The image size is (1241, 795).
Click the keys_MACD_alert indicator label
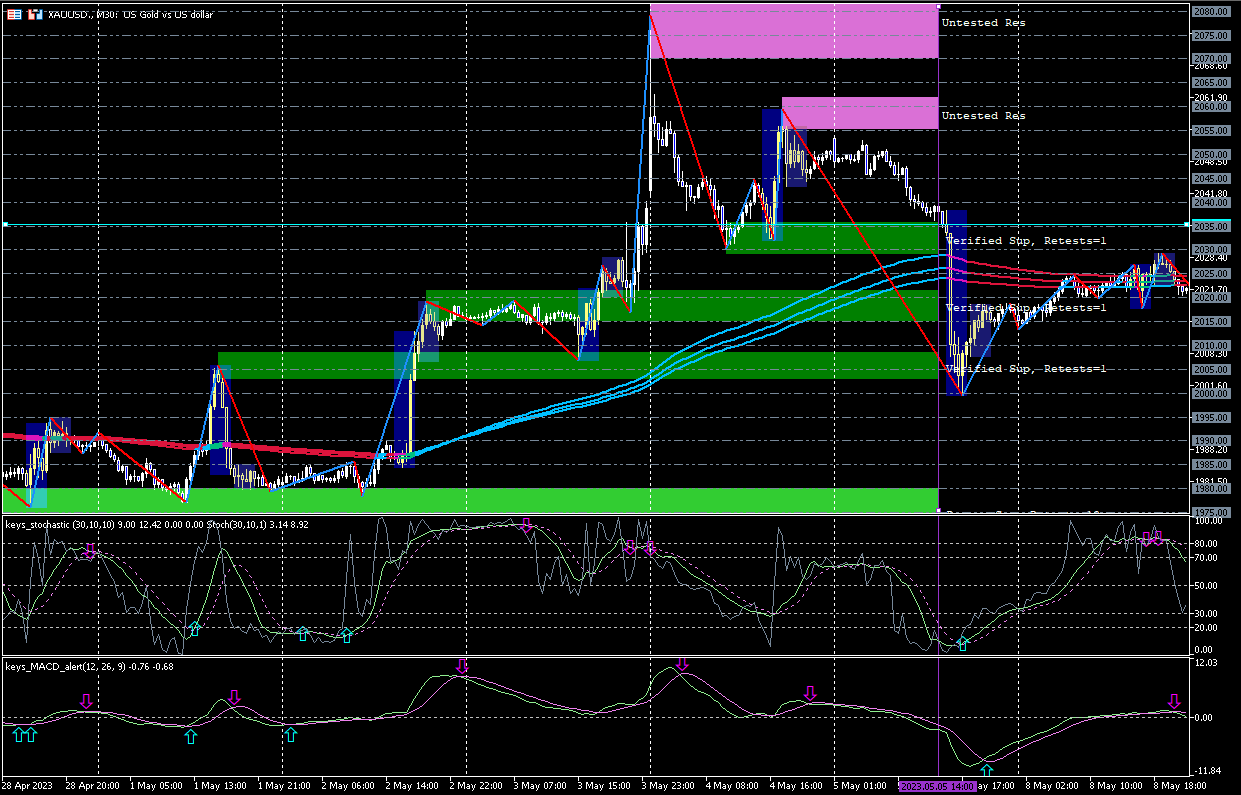point(89,666)
